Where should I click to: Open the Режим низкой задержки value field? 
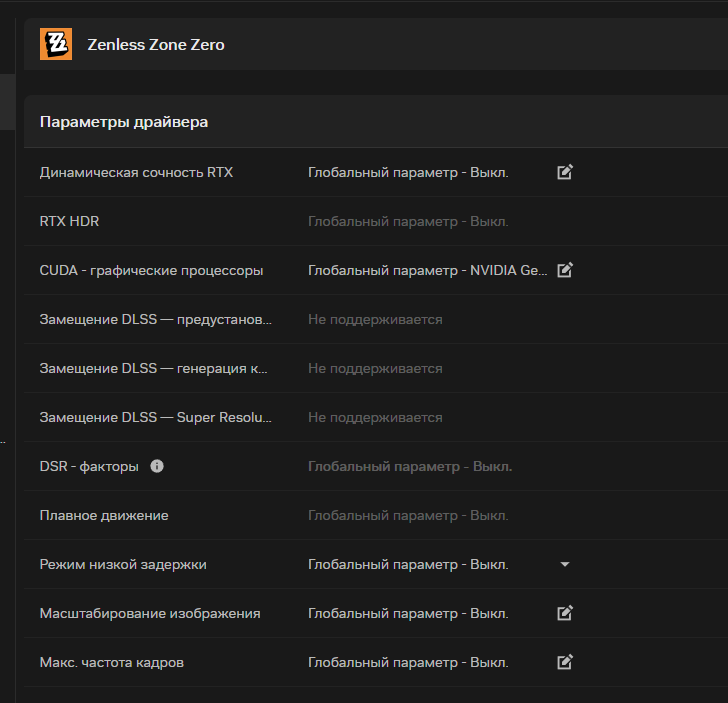tap(408, 564)
